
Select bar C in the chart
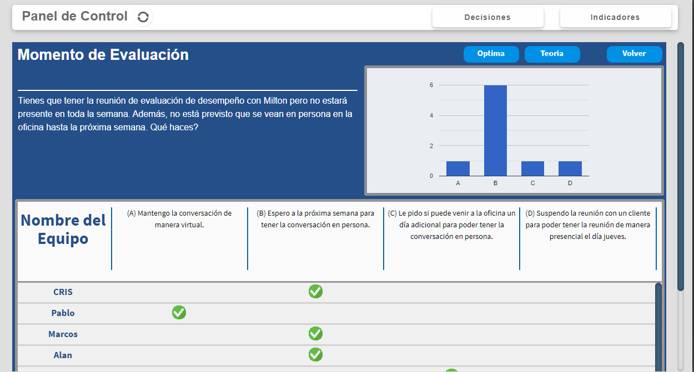(x=532, y=169)
